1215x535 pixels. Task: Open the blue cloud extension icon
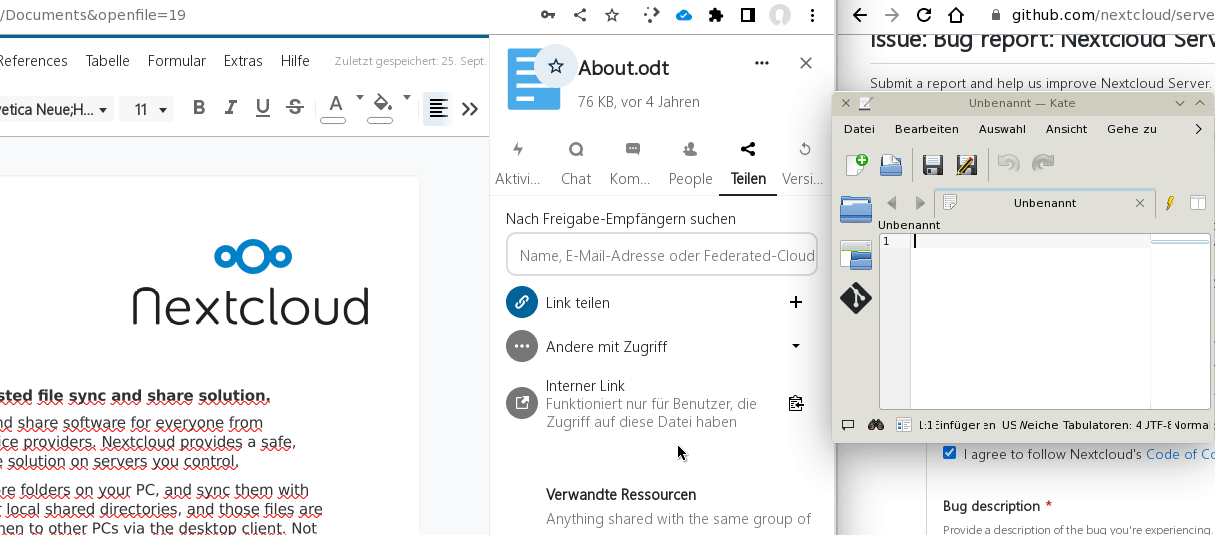tap(684, 15)
